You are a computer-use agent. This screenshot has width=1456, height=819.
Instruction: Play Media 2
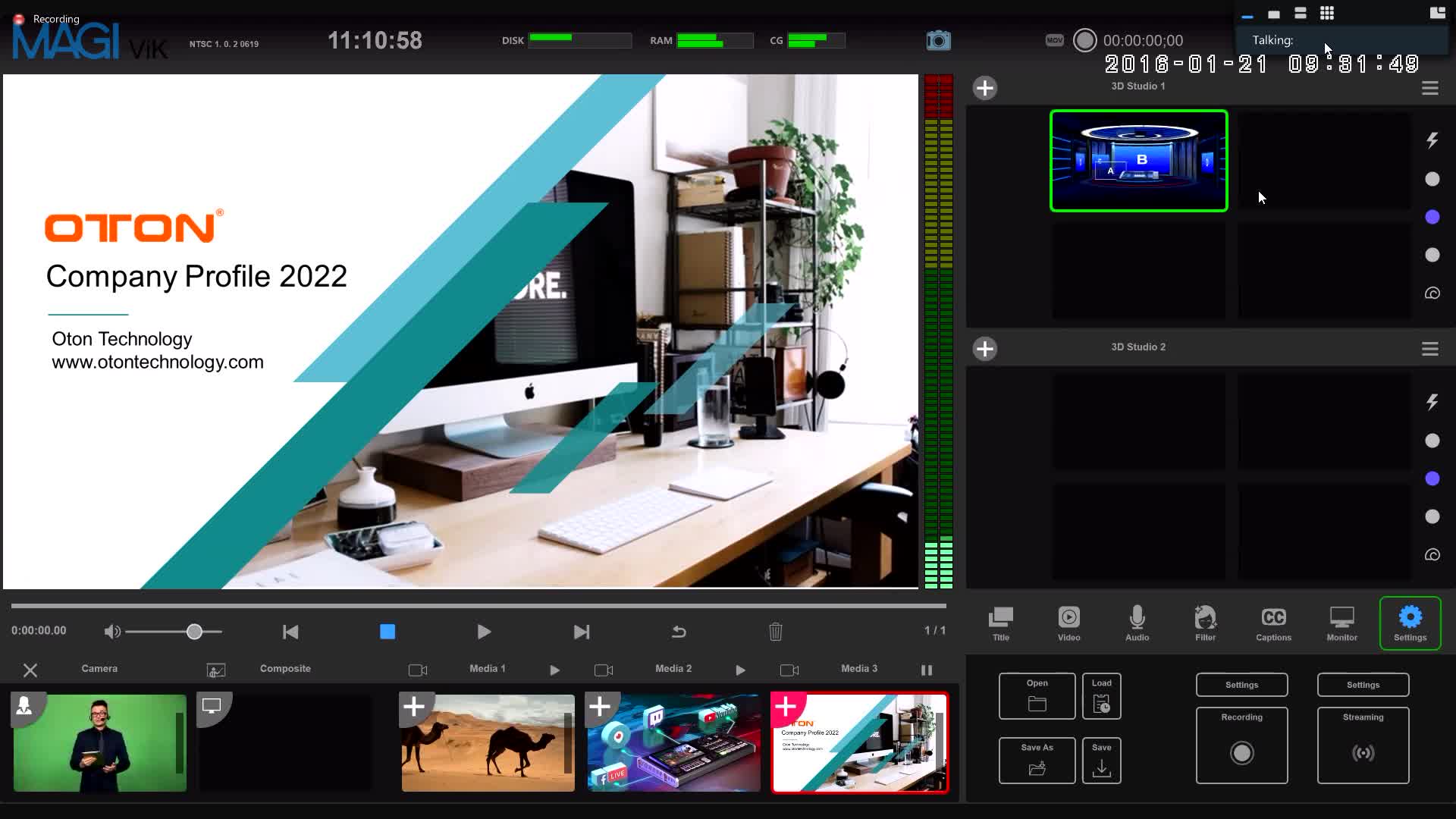(740, 670)
